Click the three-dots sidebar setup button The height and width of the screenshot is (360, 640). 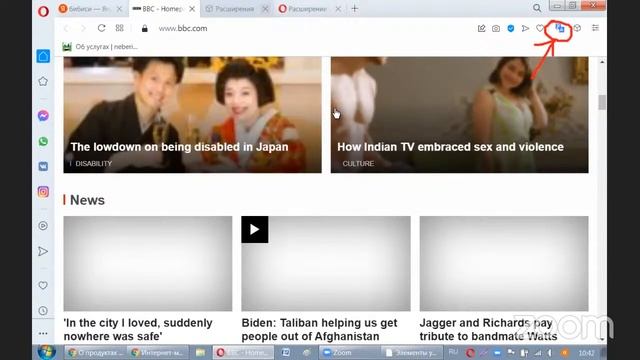[x=43, y=333]
